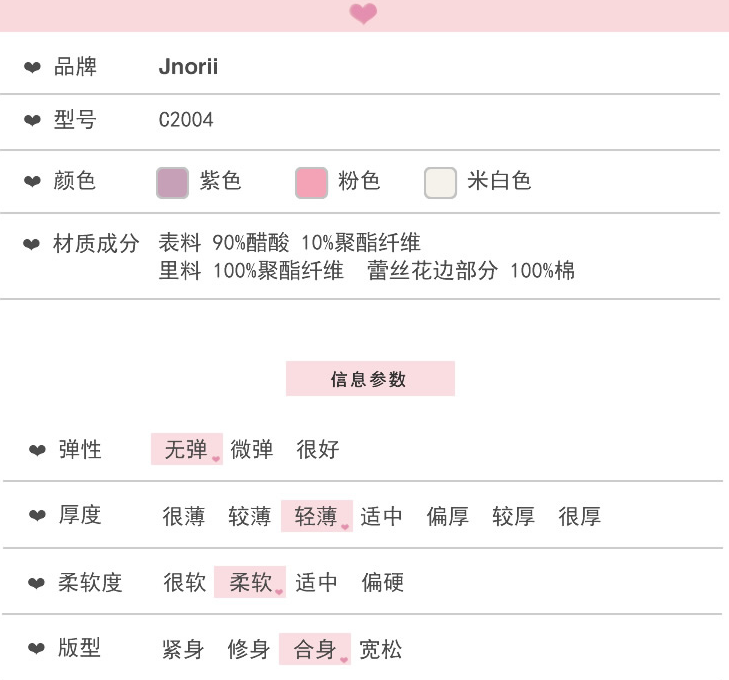
Task: Pick 偏厚 in the thickness row
Action: click(x=448, y=516)
